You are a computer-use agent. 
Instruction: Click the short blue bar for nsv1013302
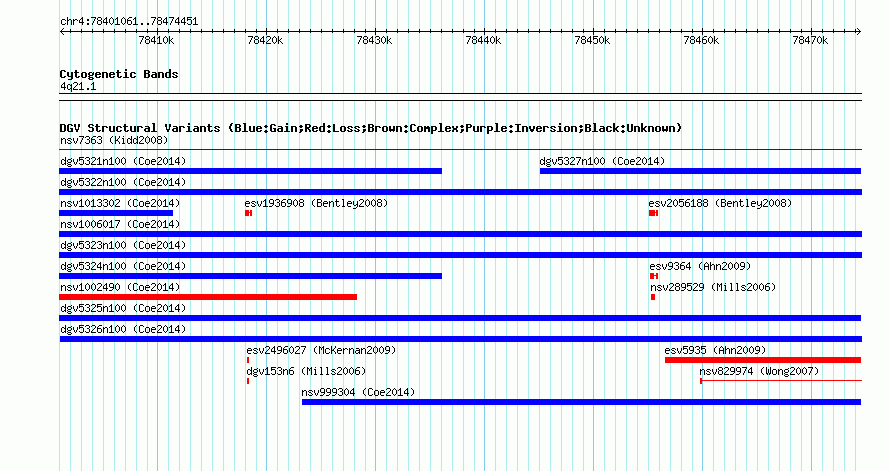(x=116, y=213)
